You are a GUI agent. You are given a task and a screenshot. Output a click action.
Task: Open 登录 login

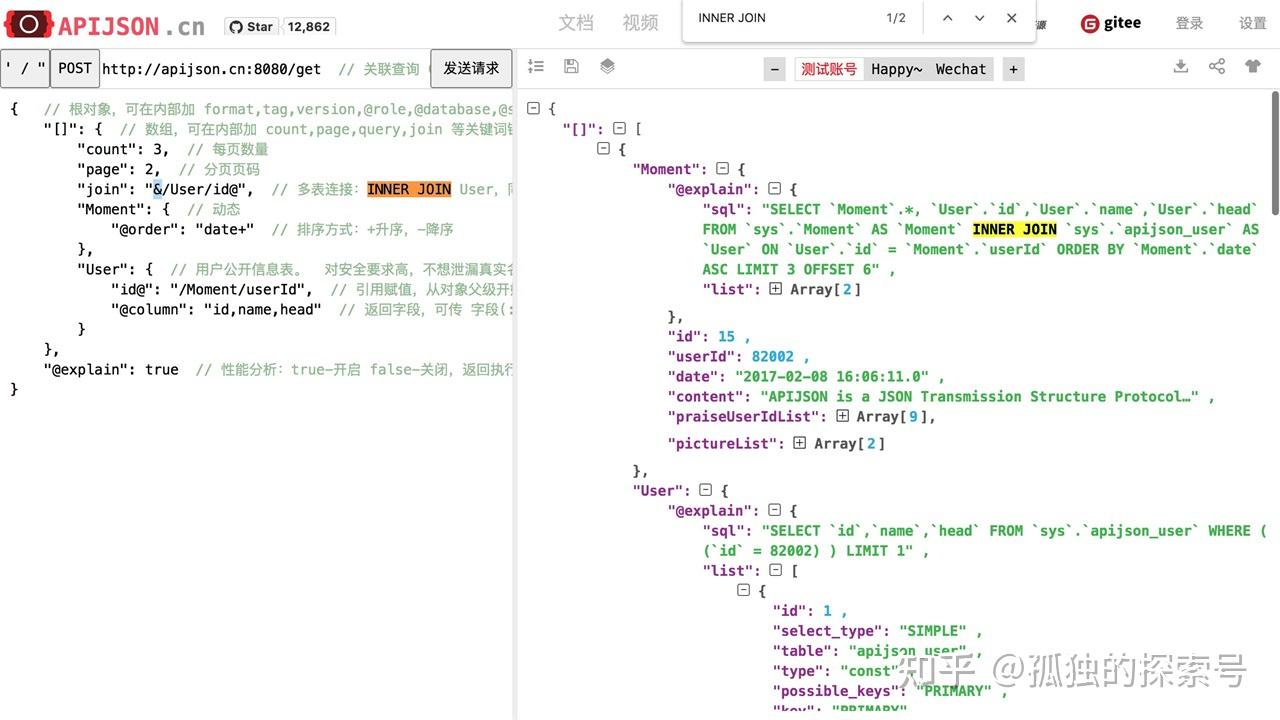coord(1189,23)
